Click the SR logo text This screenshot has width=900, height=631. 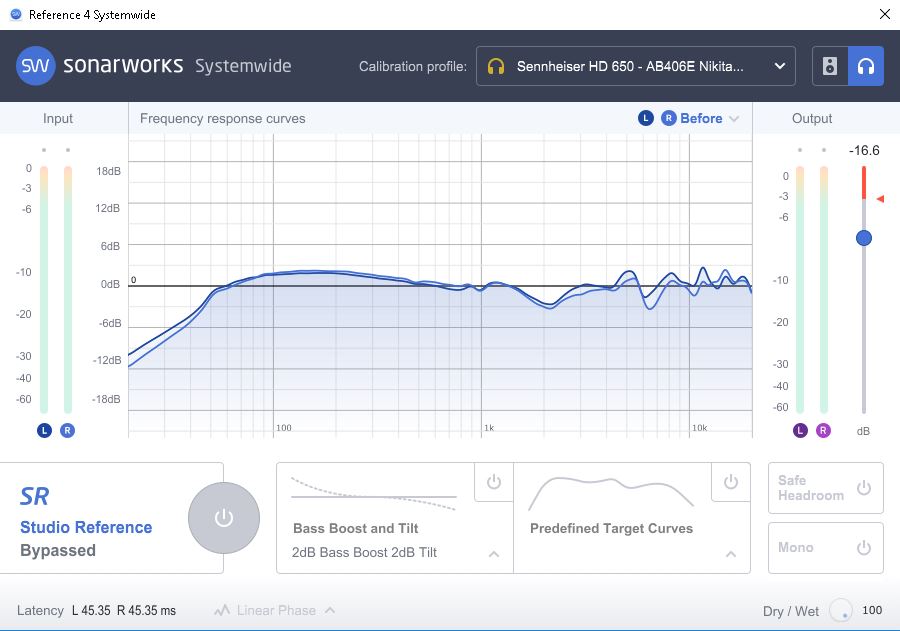click(x=34, y=497)
